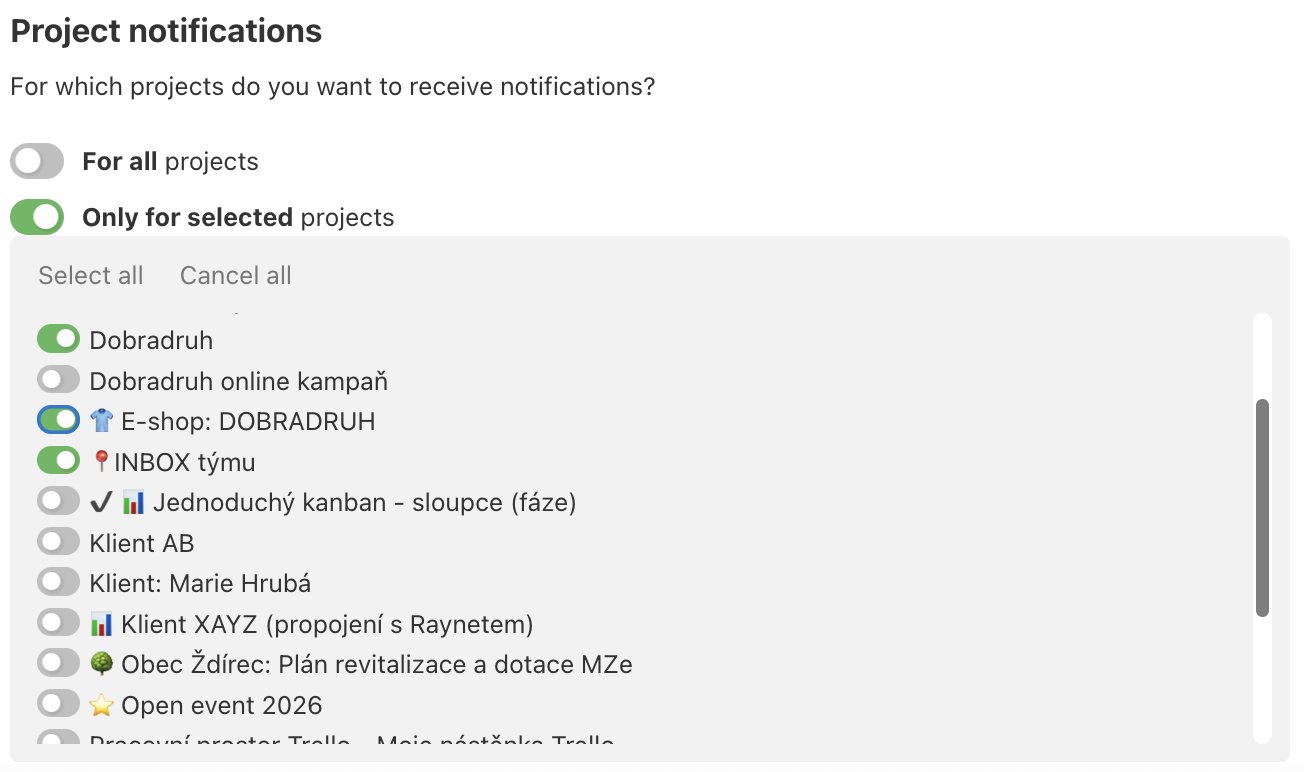Image resolution: width=1304 pixels, height=772 pixels.
Task: Toggle on Klient: Marie Hrubá notifications
Action: [x=58, y=582]
